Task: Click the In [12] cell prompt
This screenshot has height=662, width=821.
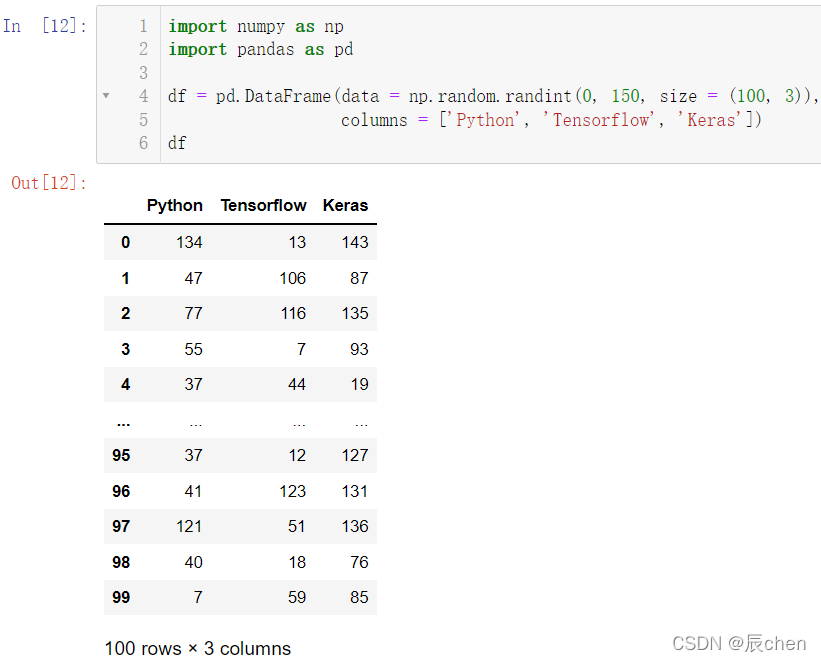Action: [45, 26]
